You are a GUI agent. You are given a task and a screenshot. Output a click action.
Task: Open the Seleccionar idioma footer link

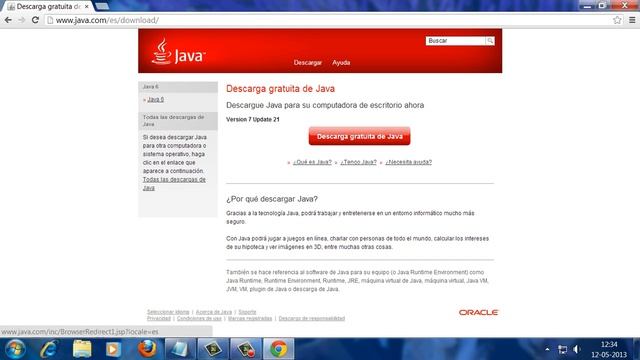[168, 312]
